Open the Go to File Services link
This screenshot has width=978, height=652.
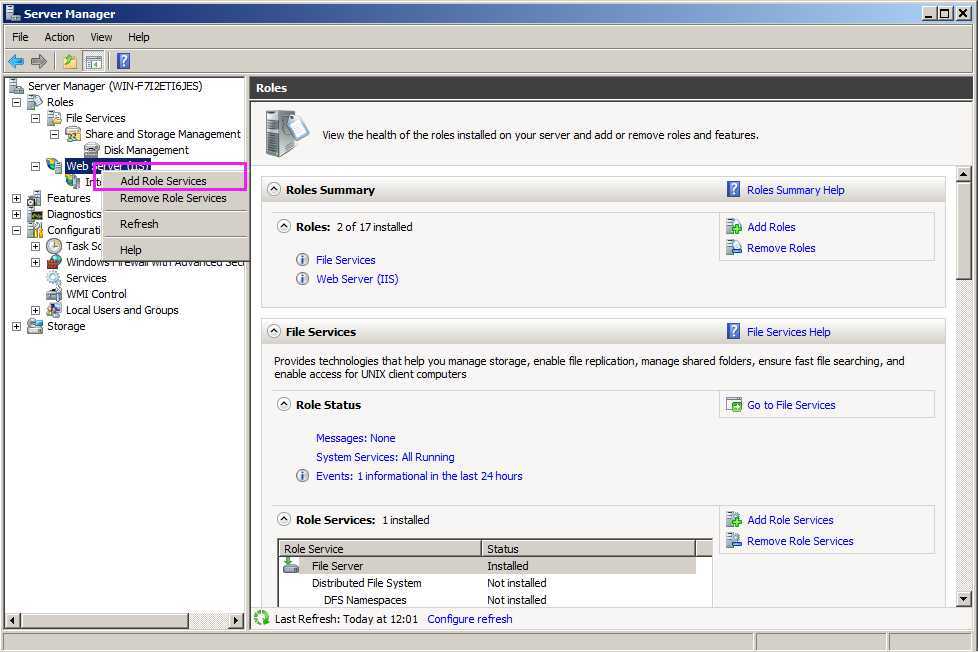pyautogui.click(x=791, y=406)
